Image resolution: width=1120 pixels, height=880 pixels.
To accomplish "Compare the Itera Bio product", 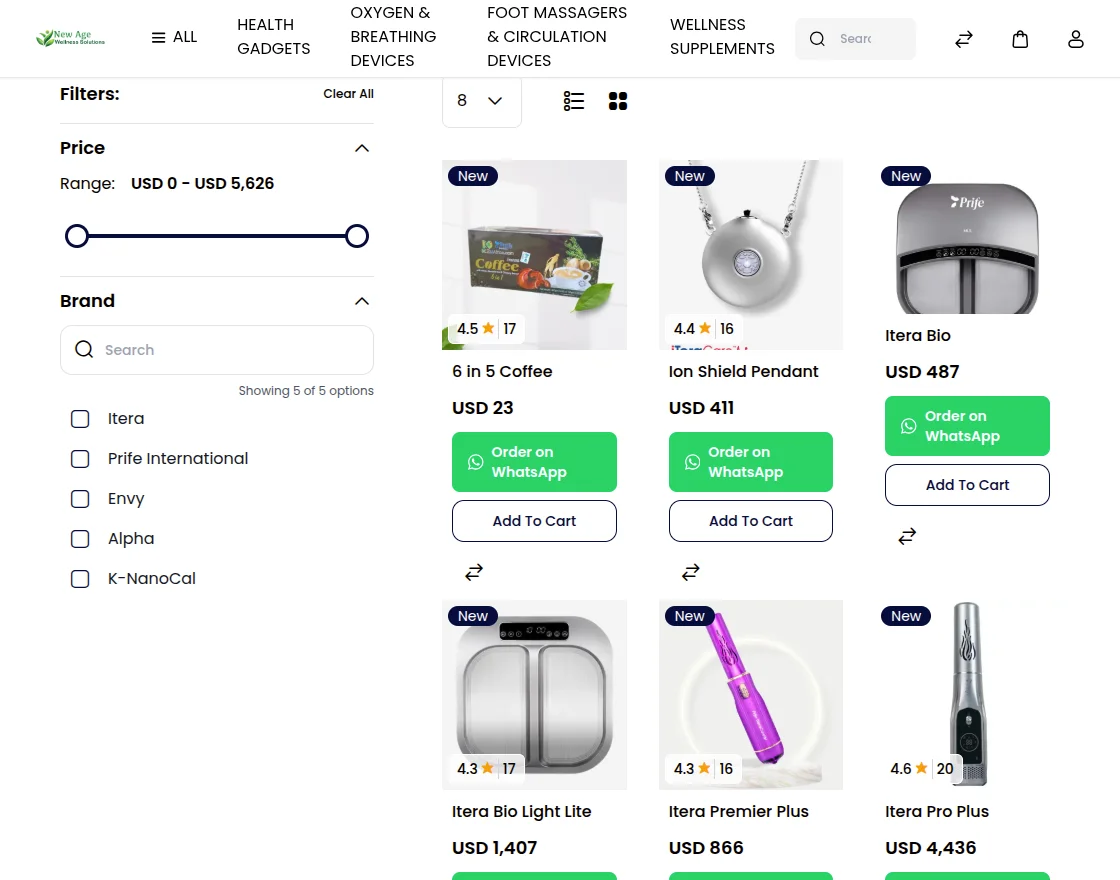I will 907,536.
